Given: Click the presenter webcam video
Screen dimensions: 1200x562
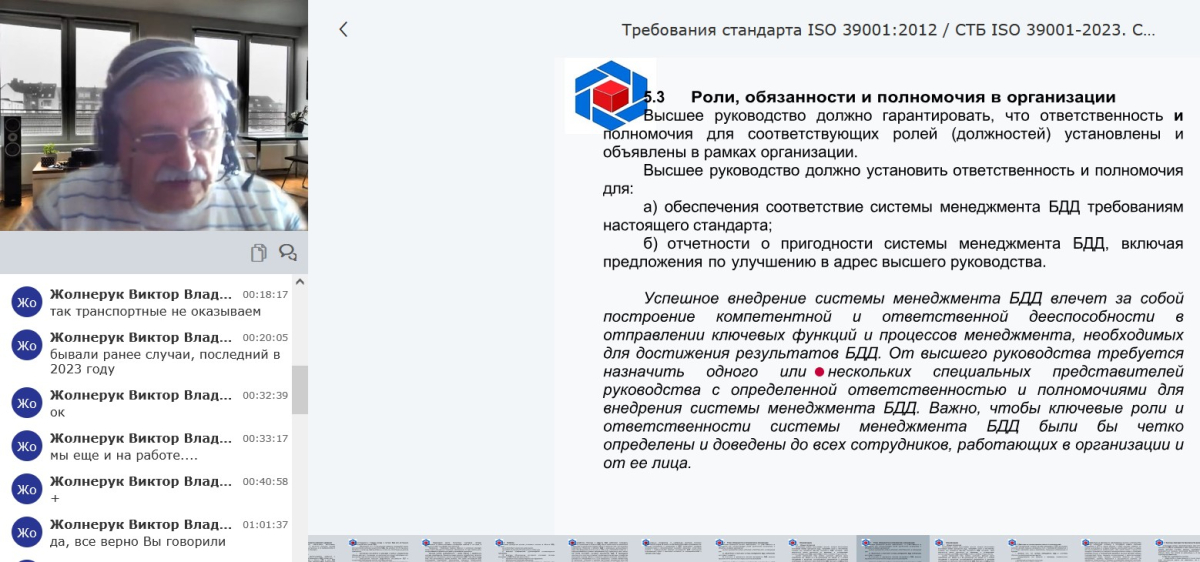Looking at the screenshot, I should pyautogui.click(x=154, y=116).
